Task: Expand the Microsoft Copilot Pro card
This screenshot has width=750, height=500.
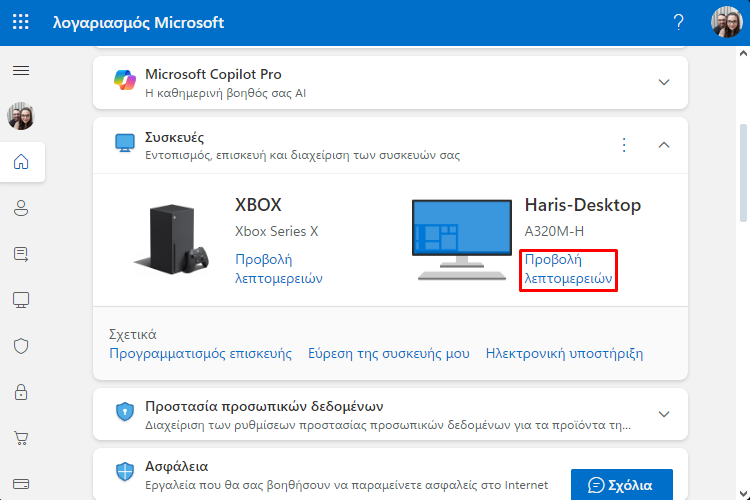Action: click(x=664, y=82)
